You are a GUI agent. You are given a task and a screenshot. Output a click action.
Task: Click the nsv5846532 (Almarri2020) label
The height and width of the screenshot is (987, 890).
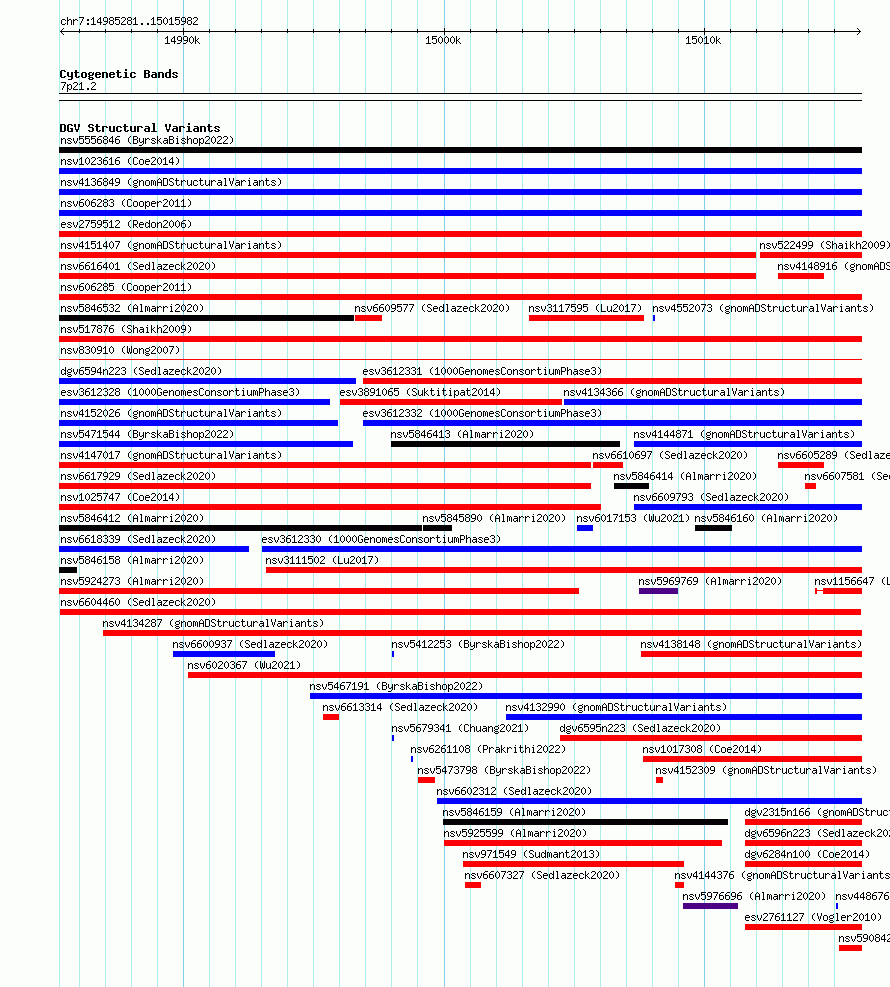click(132, 308)
